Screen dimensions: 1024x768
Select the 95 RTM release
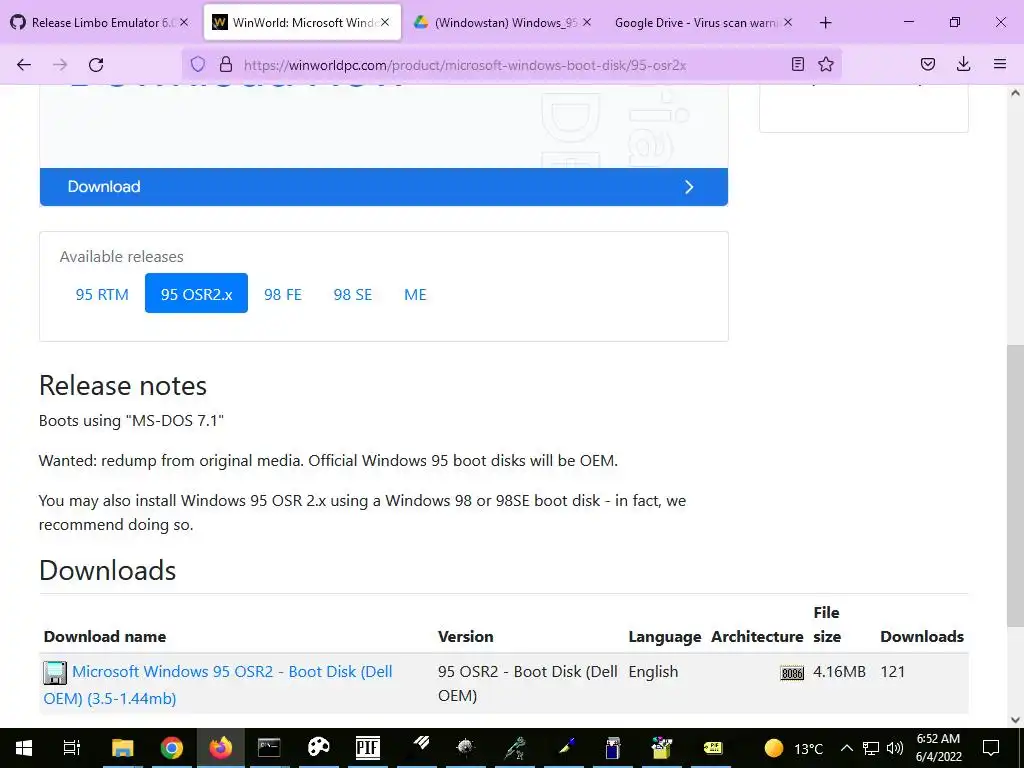tap(103, 295)
